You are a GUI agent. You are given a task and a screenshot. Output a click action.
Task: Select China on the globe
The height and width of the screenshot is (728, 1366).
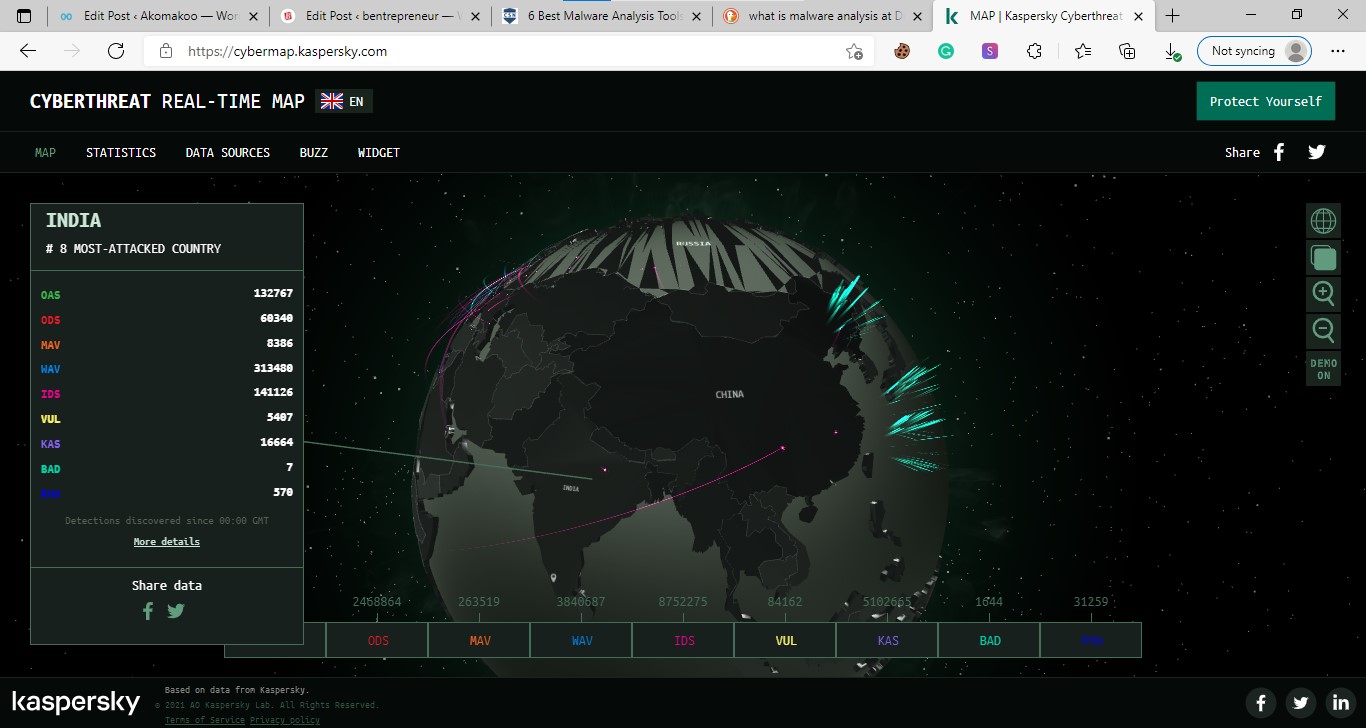tap(729, 394)
